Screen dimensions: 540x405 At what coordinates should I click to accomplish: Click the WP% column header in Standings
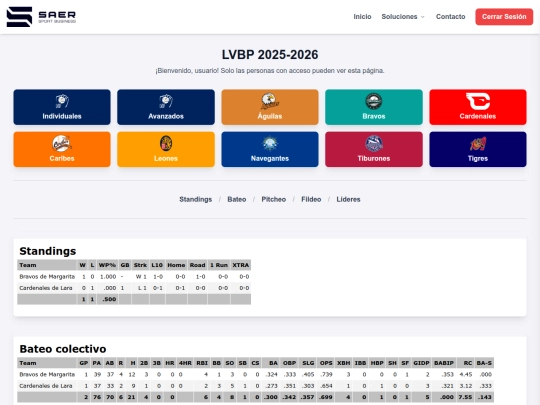coord(107,265)
